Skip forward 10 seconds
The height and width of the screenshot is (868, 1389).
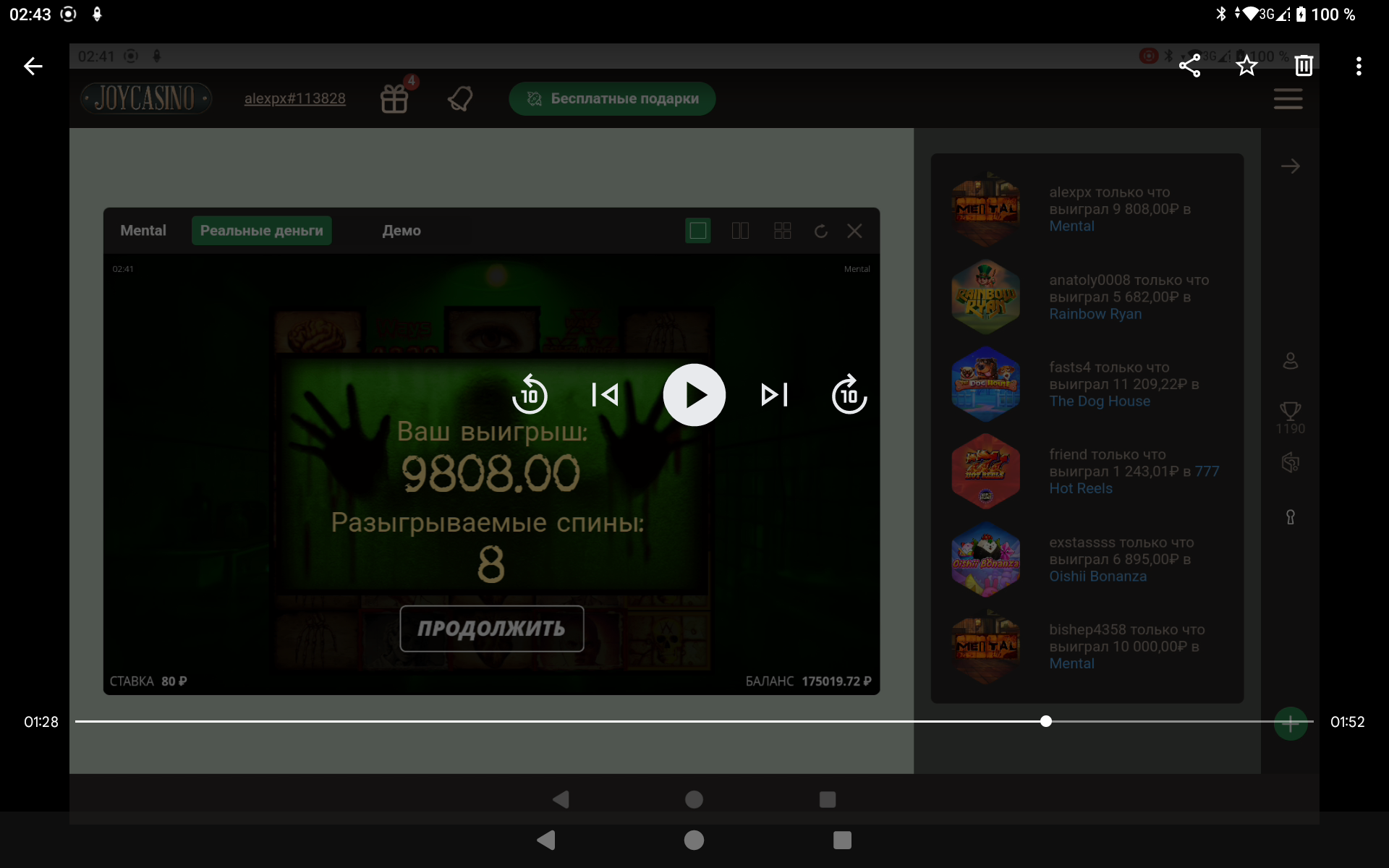tap(849, 395)
